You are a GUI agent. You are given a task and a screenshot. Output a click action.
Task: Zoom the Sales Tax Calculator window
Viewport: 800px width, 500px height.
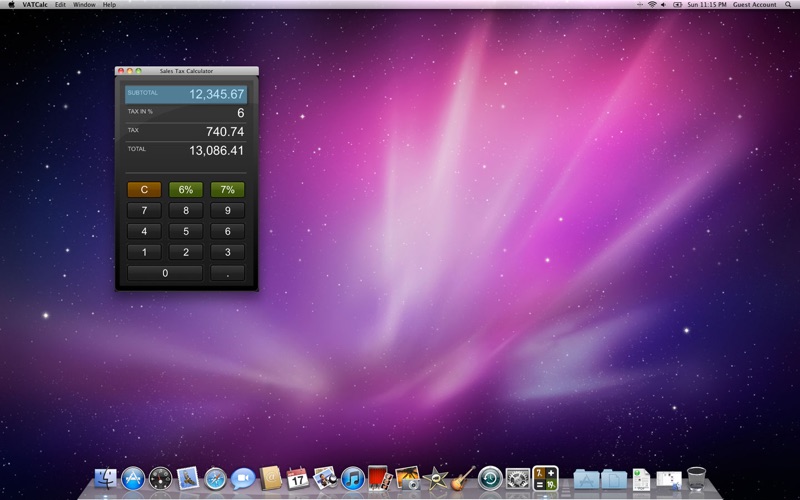click(x=138, y=71)
